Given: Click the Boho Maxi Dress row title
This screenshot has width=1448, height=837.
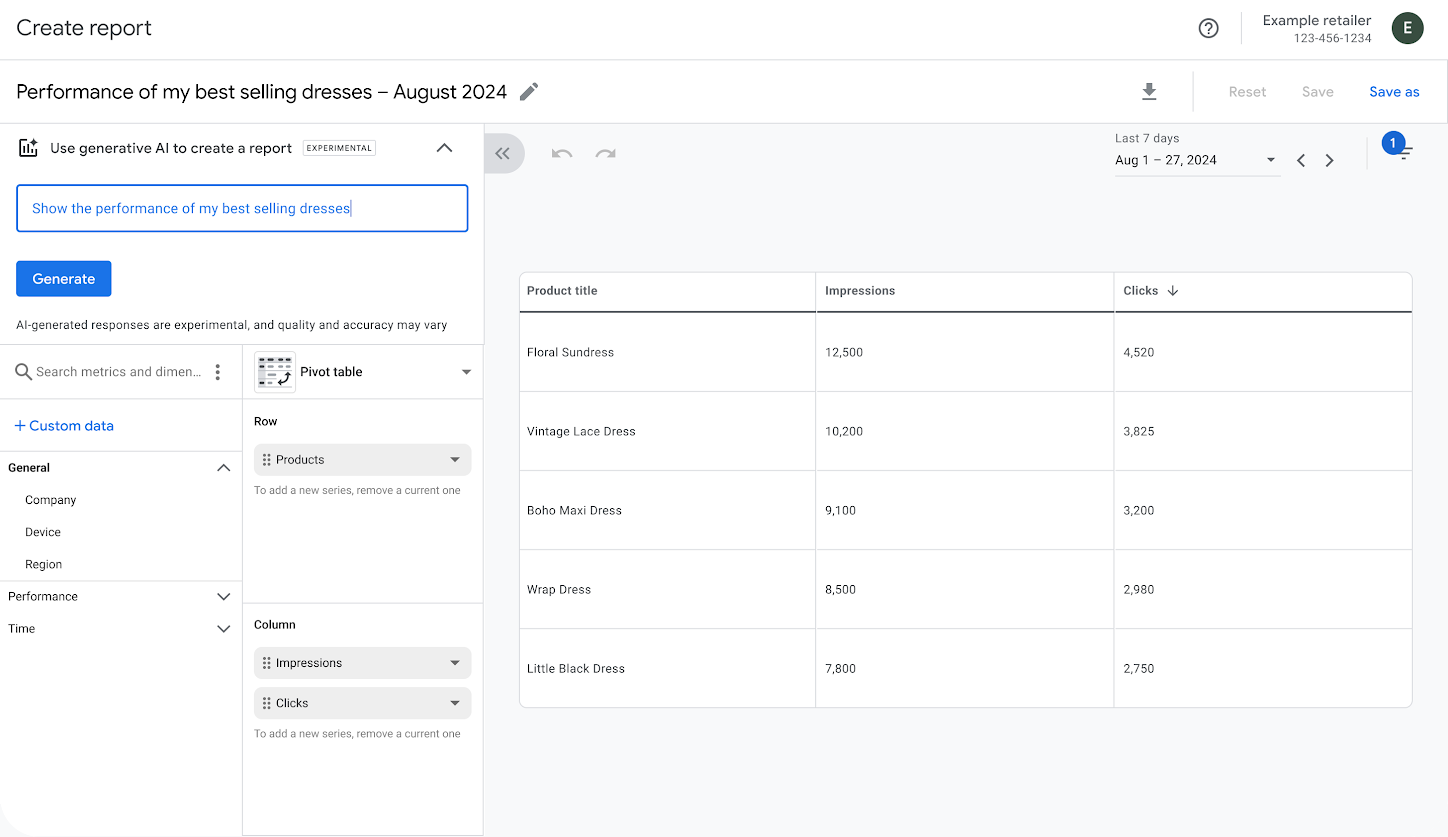Looking at the screenshot, I should click(575, 510).
